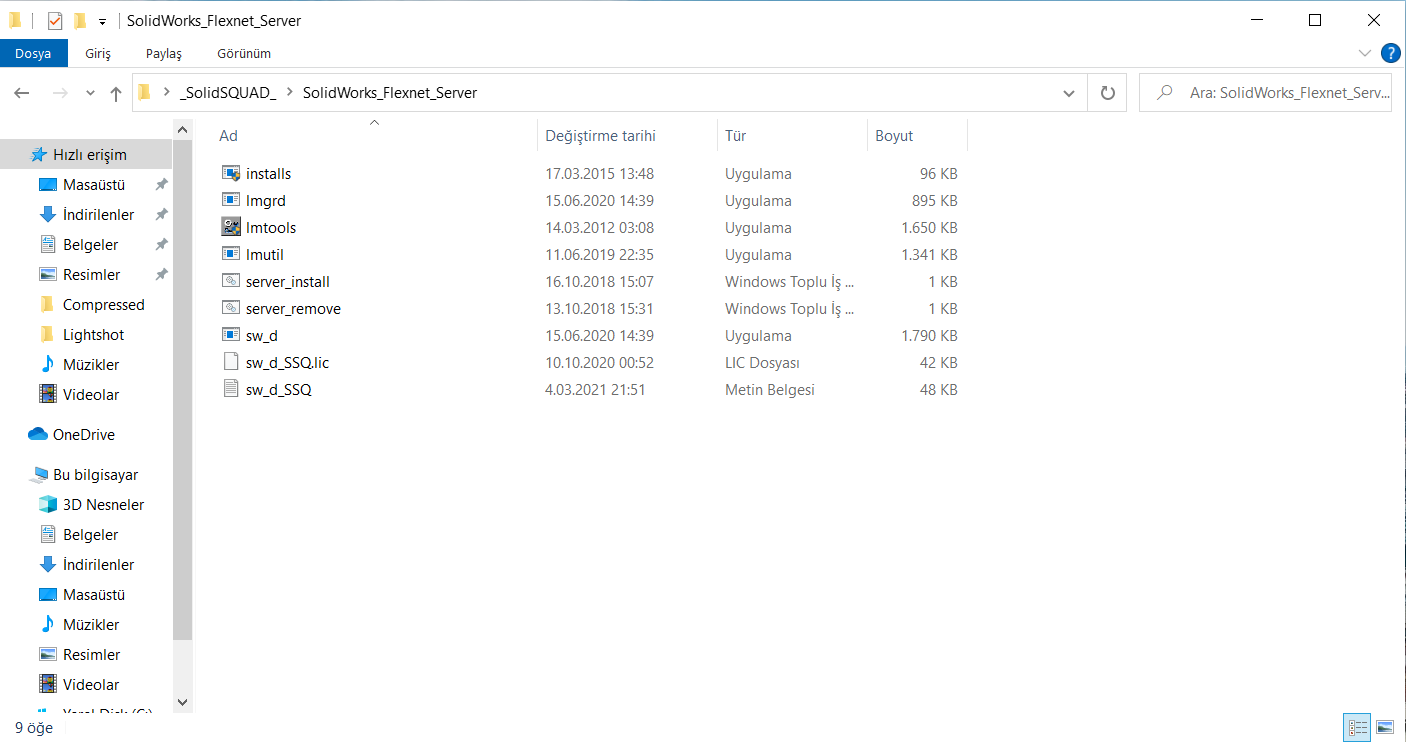Image resolution: width=1406 pixels, height=742 pixels.
Task: Select the lmgrd application icon
Action: [231, 201]
